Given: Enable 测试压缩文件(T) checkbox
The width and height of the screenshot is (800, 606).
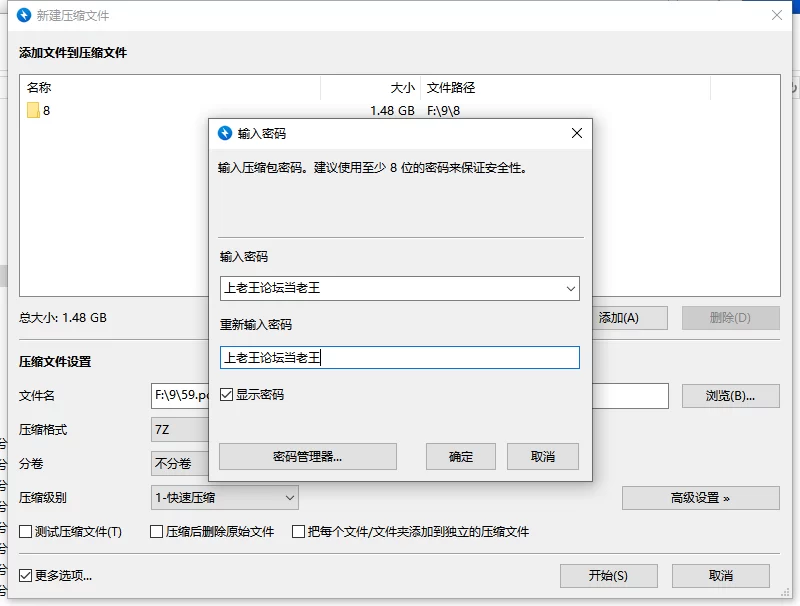Looking at the screenshot, I should [x=26, y=532].
